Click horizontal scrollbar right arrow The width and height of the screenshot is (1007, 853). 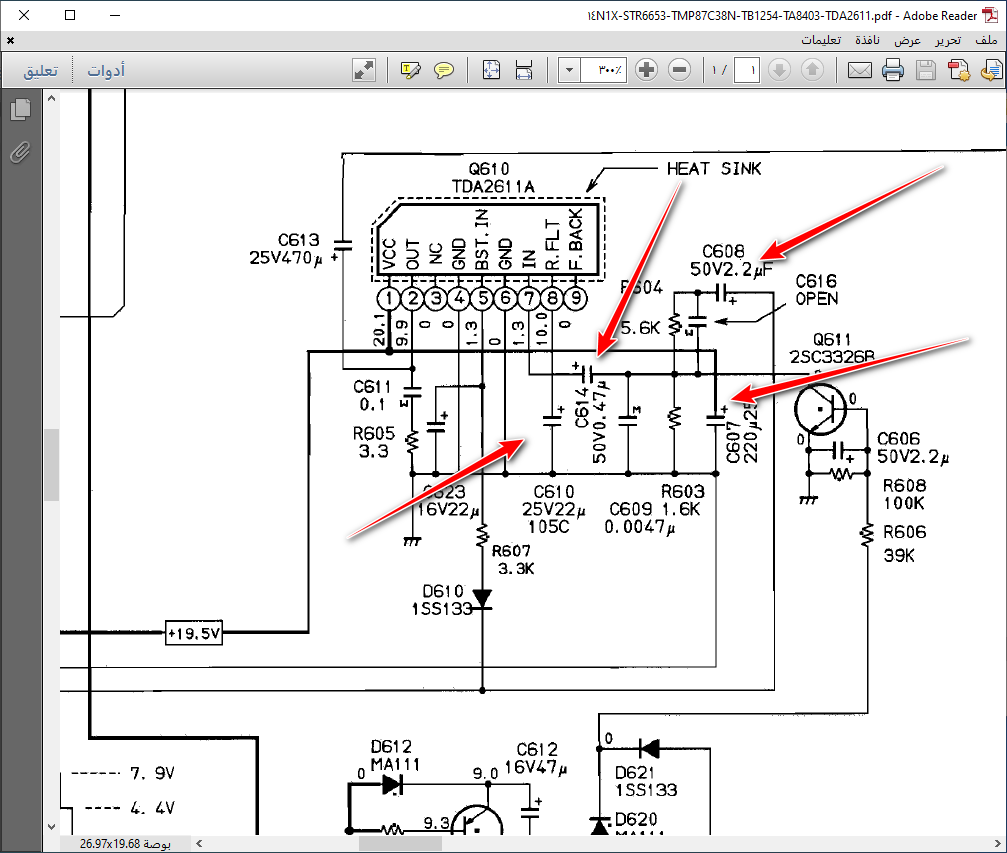coord(997,843)
